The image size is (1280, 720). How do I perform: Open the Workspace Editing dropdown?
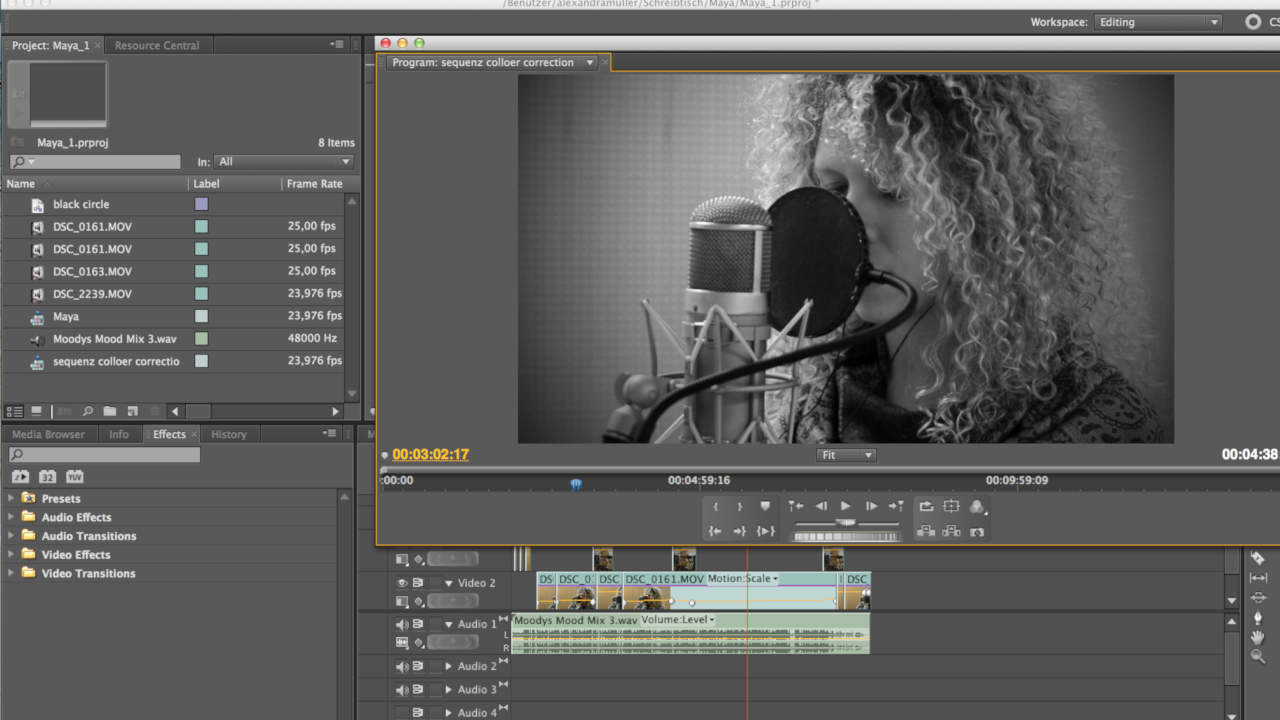click(x=1158, y=22)
